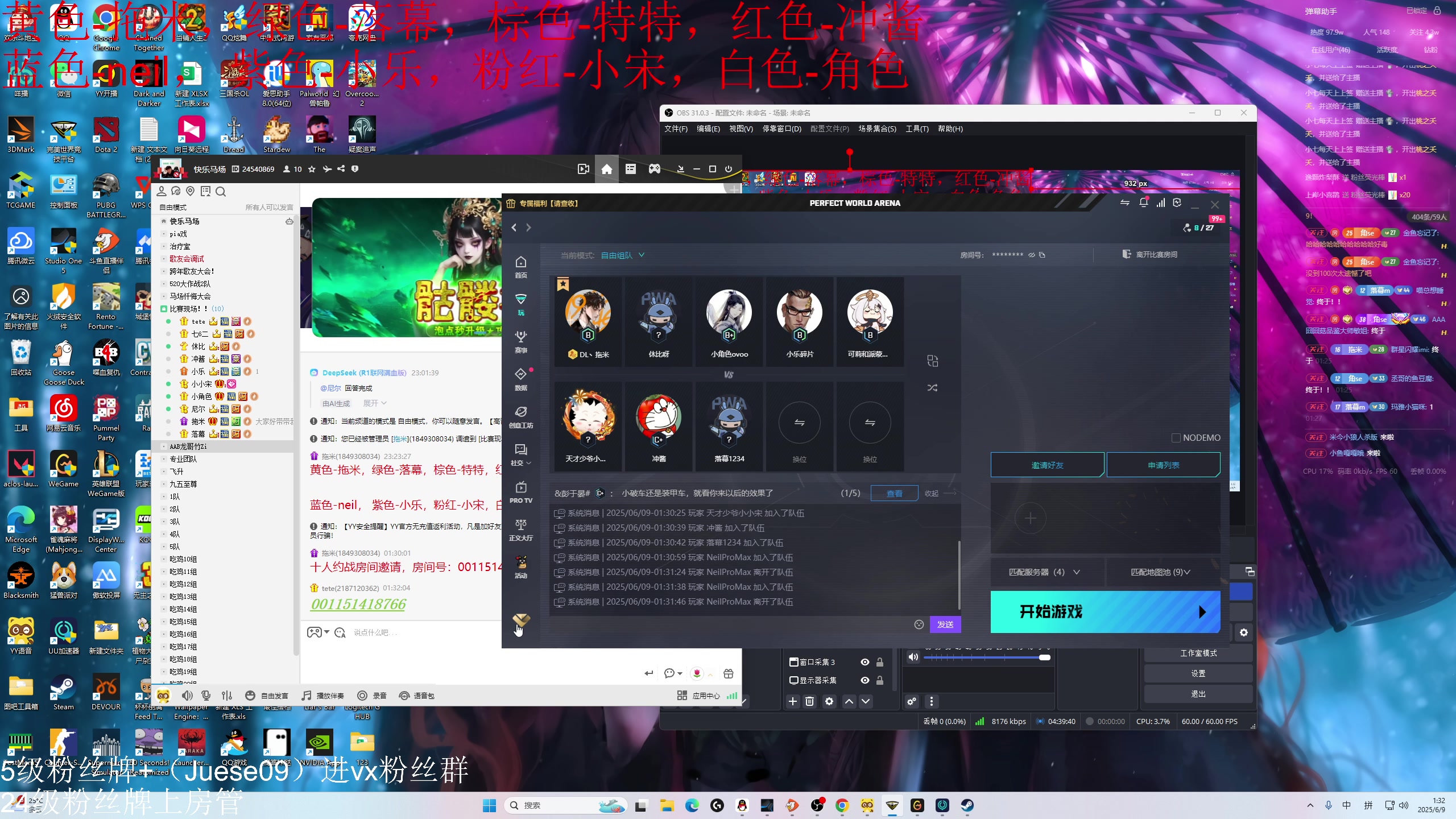Open the notification bell in Perfect World Arena
The image size is (1456, 819).
tap(1143, 203)
